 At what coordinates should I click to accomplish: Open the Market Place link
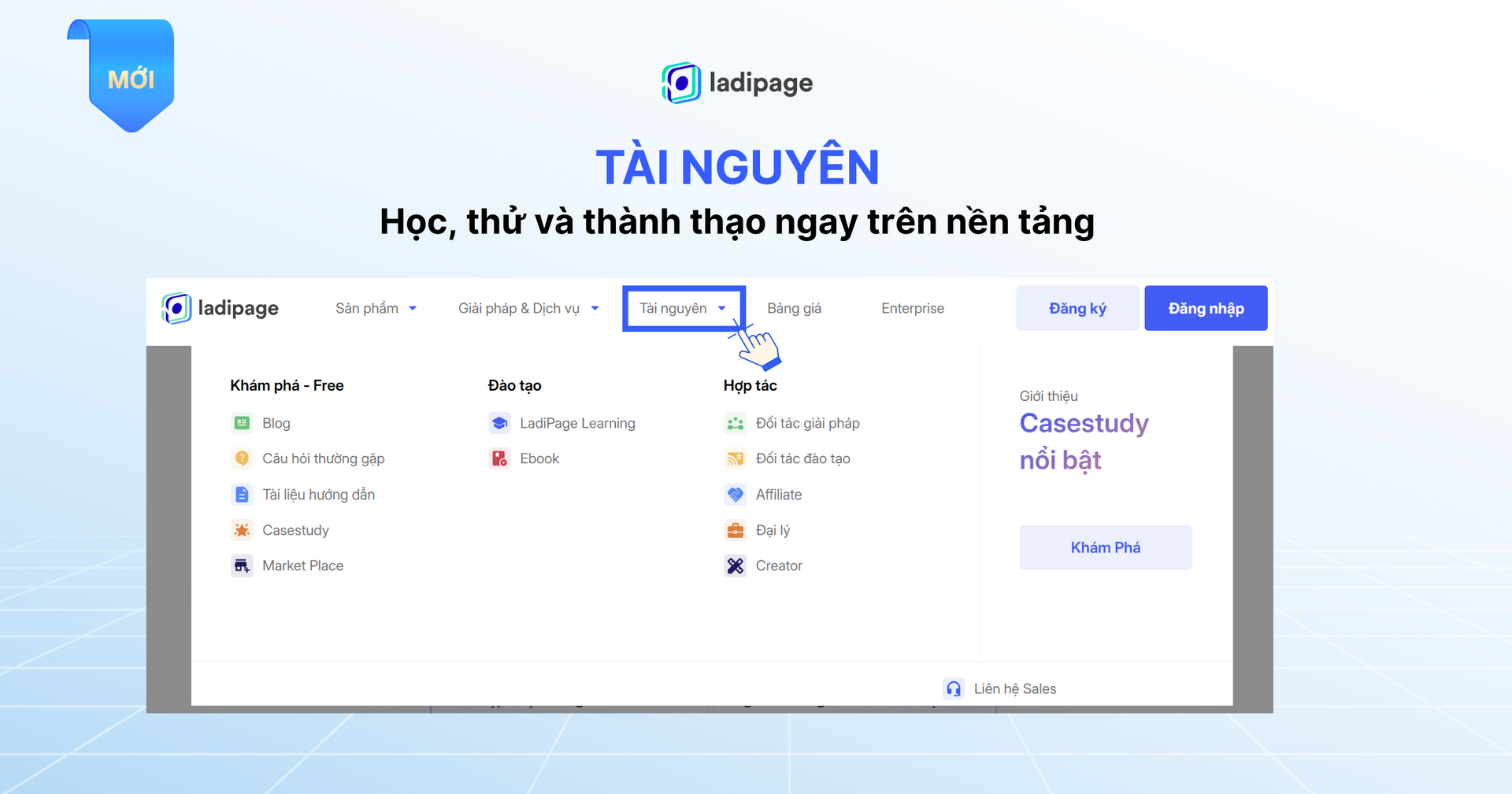click(302, 566)
